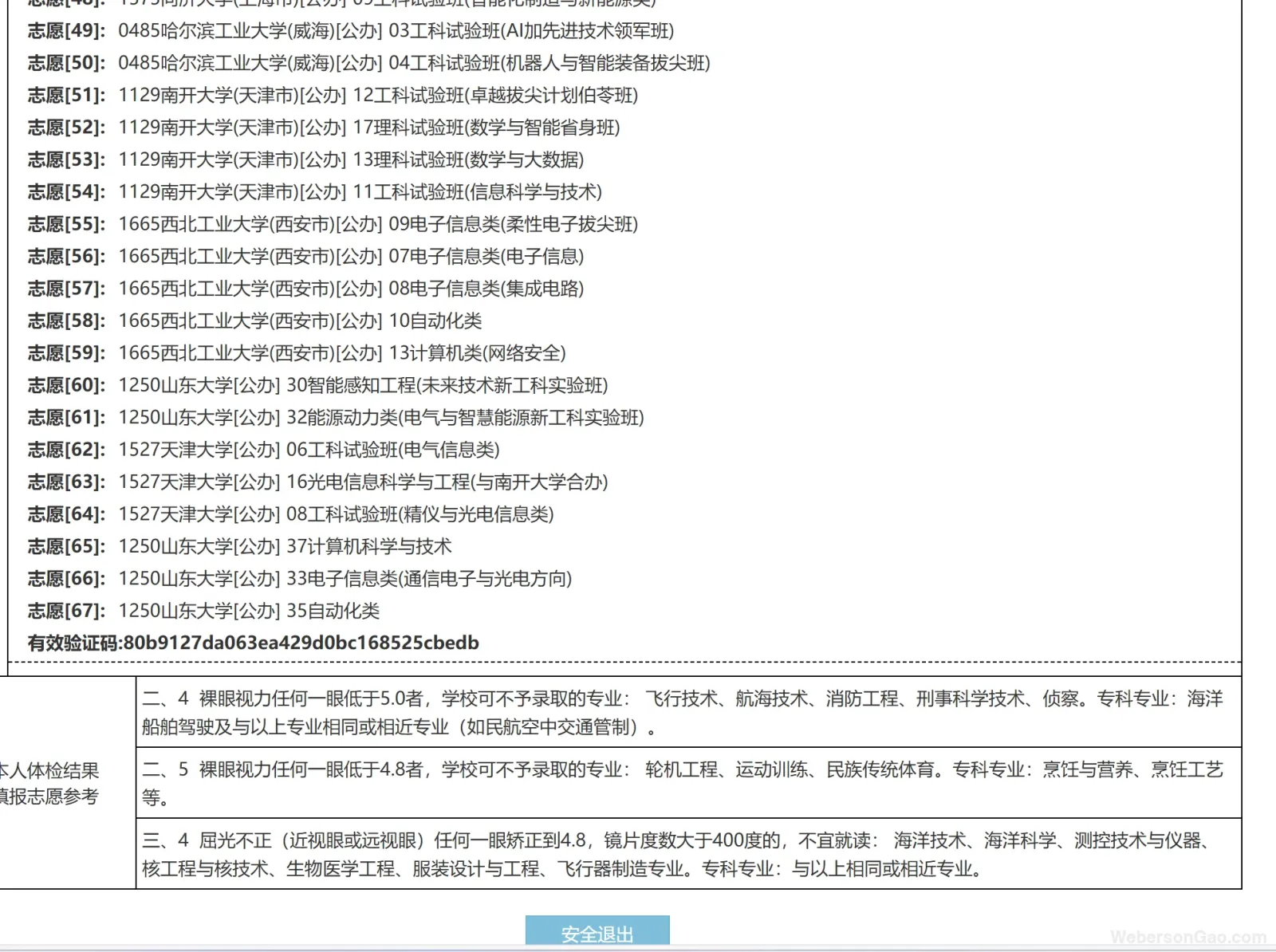Select 志愿[65] 山东大学 37计算机科学与技术
Screen dimensions: 1276x952
[240, 546]
